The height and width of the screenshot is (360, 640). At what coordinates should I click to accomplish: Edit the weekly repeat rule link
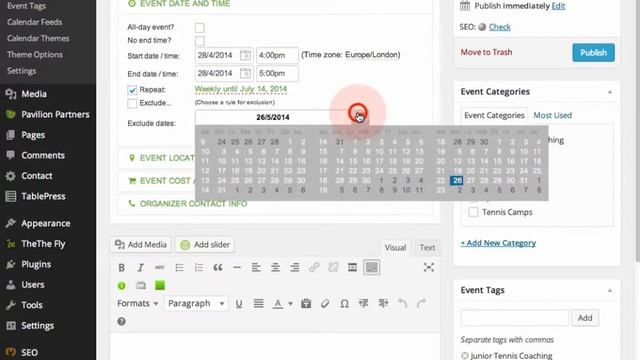(x=241, y=89)
